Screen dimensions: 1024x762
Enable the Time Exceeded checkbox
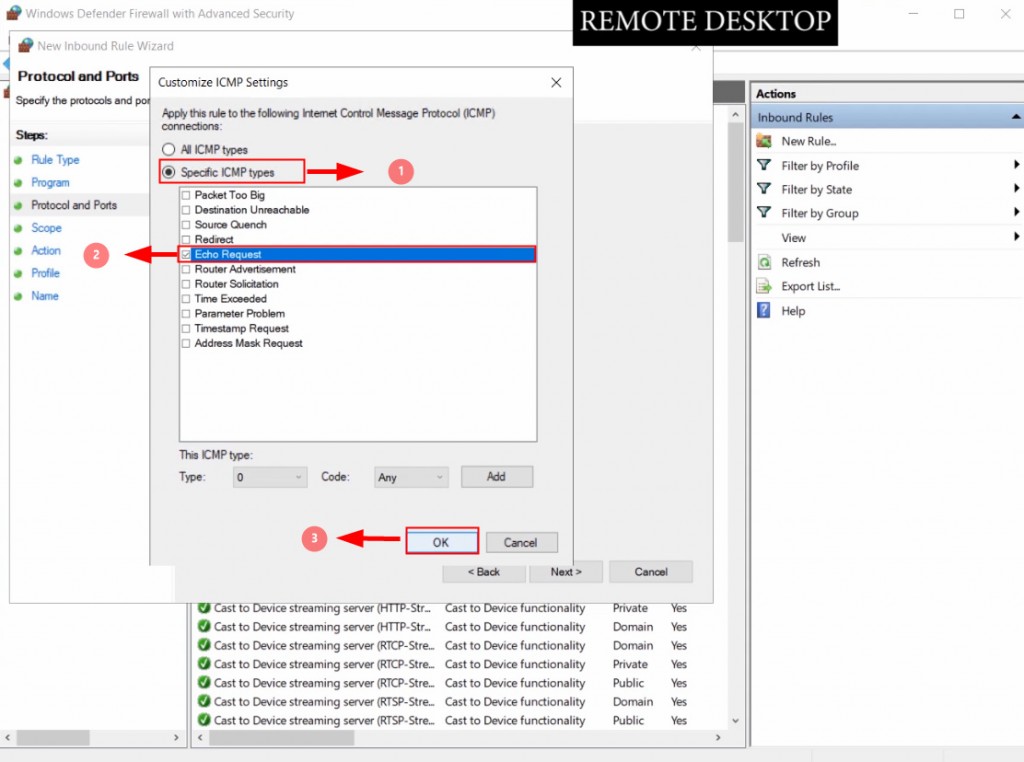coord(186,299)
